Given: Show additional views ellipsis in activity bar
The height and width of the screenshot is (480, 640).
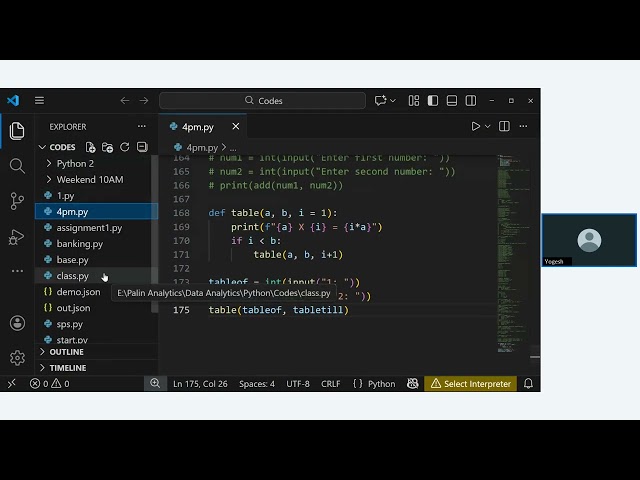Looking at the screenshot, I should 17,271.
